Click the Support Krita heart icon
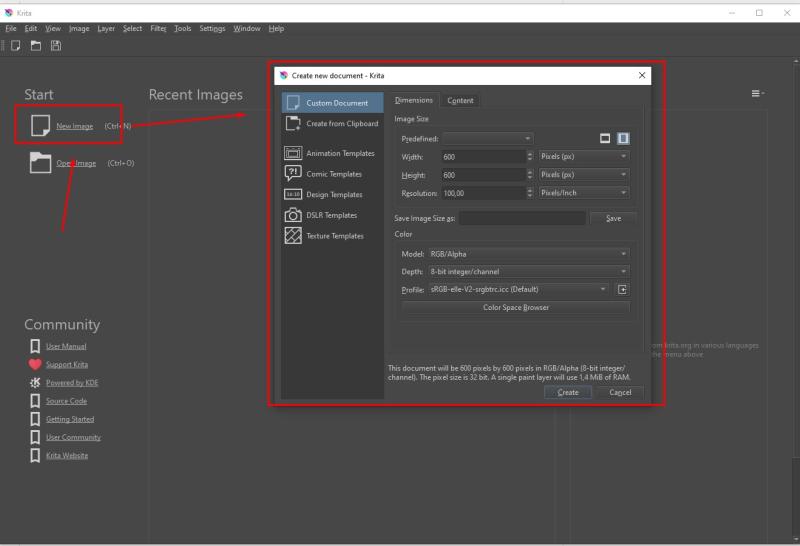The width and height of the screenshot is (800, 546). point(35,364)
